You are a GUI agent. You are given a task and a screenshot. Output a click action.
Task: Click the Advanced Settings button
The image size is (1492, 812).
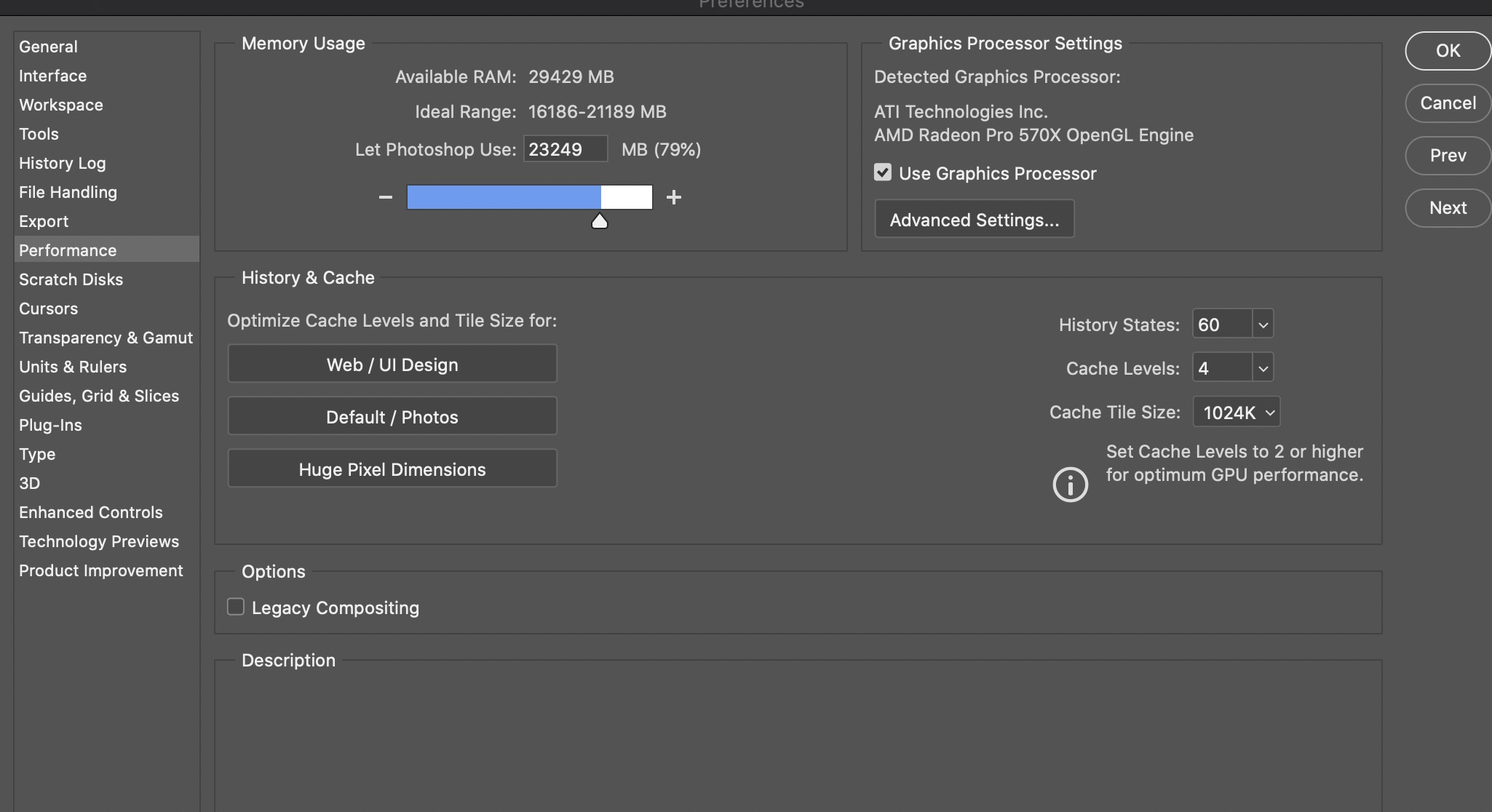pos(974,219)
